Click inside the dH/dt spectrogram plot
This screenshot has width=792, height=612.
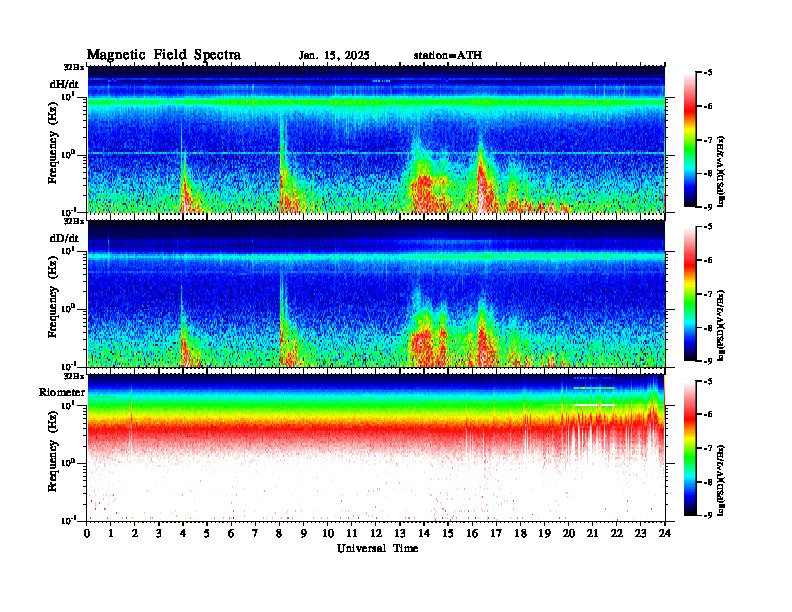[x=376, y=139]
